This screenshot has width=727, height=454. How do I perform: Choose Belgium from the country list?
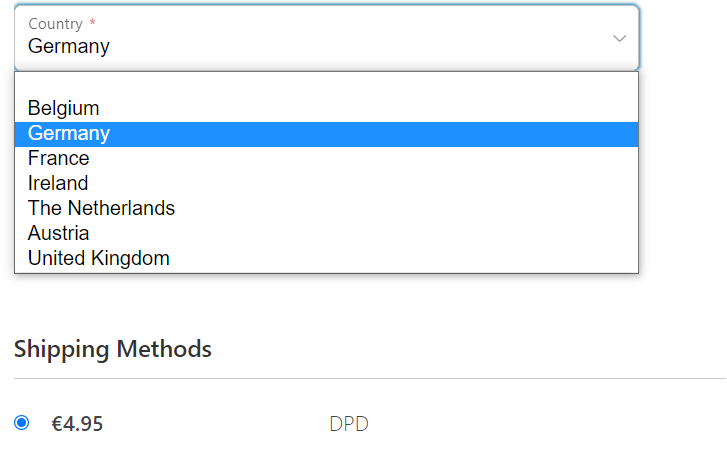[64, 108]
